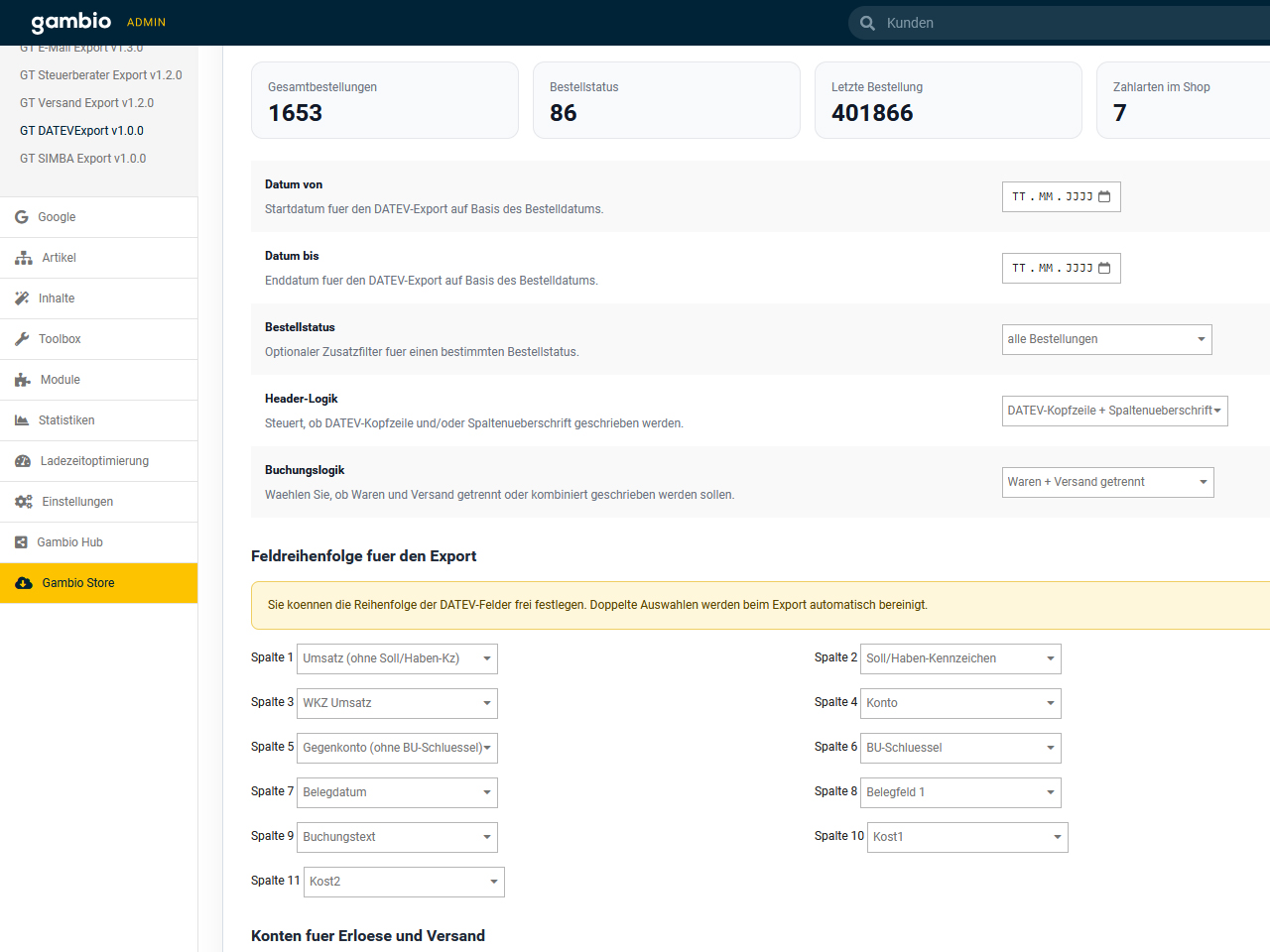Click the Module puzzle icon

pyautogui.click(x=23, y=380)
